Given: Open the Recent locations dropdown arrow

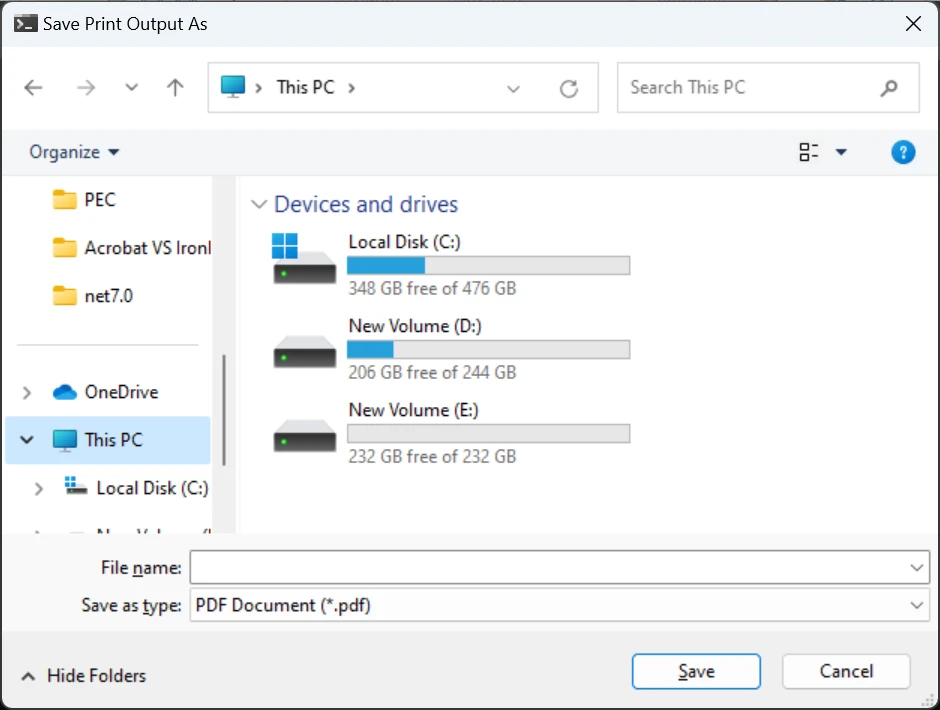Looking at the screenshot, I should [x=131, y=88].
